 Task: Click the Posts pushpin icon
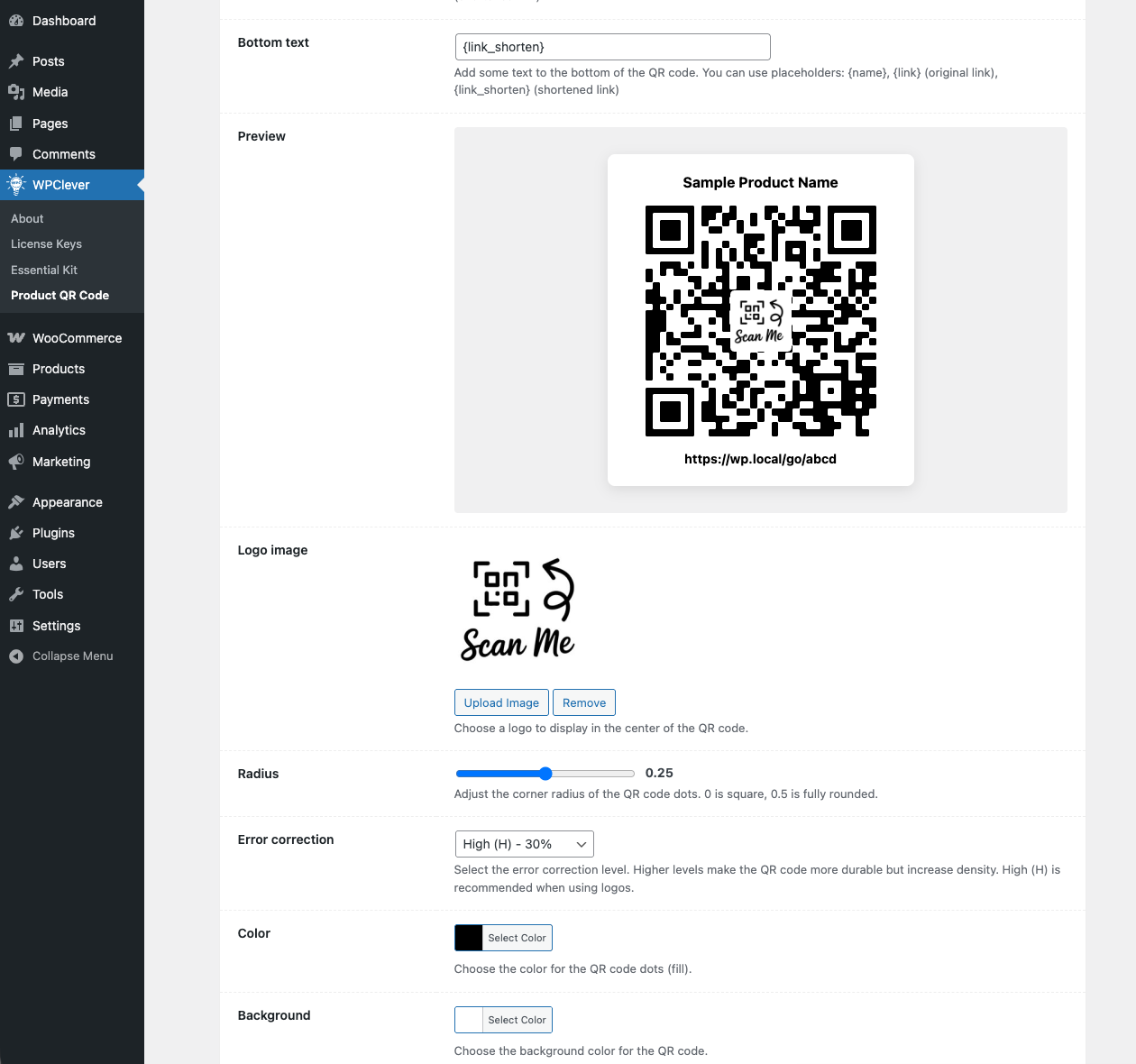[16, 61]
